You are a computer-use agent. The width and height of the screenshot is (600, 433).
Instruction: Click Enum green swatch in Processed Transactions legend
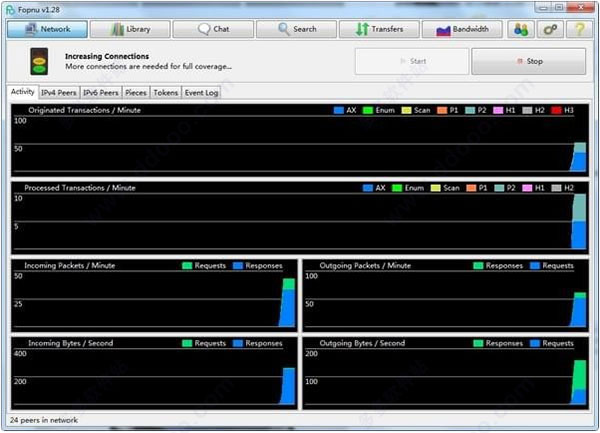pyautogui.click(x=397, y=188)
